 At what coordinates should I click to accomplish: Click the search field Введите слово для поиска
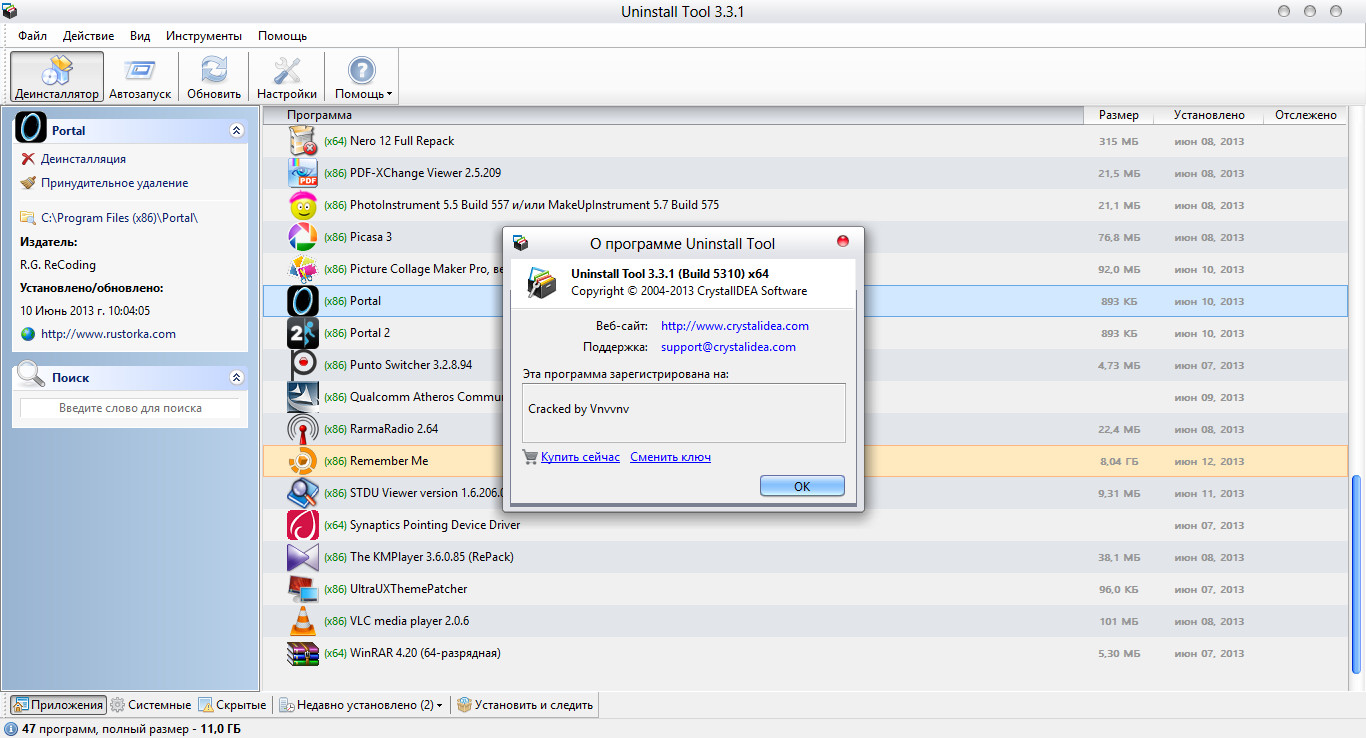point(130,408)
